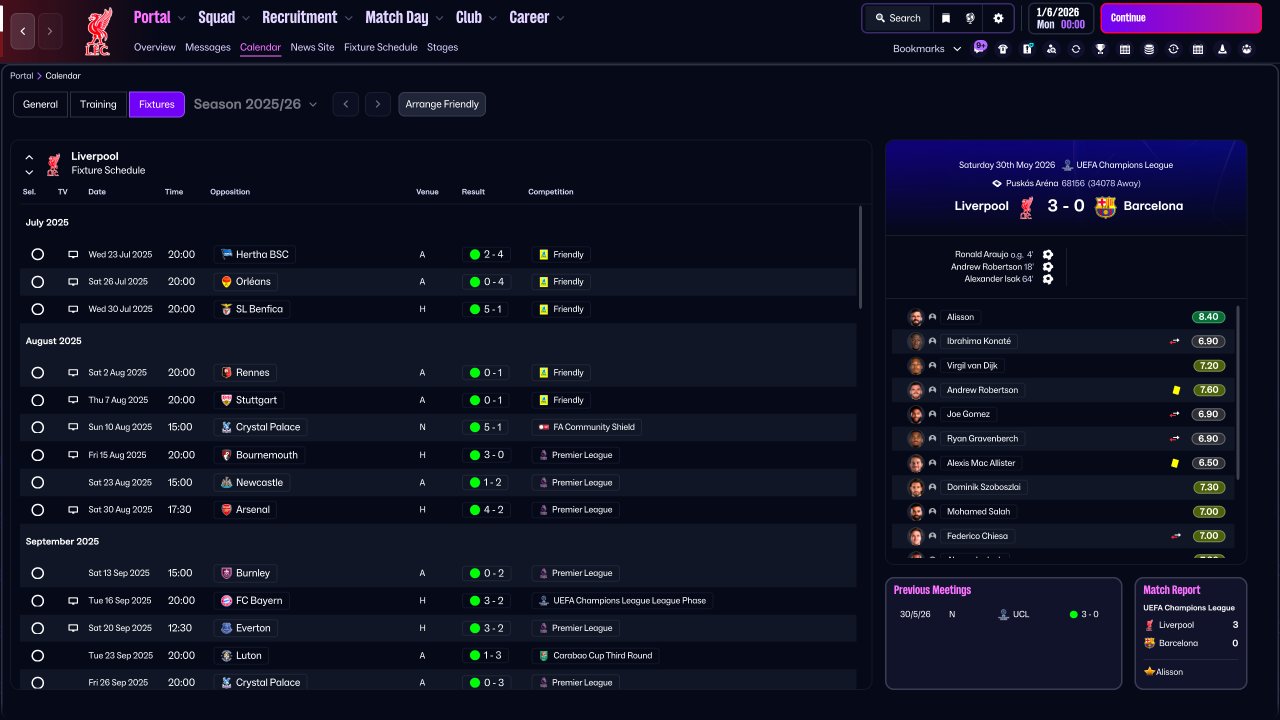
Task: Open the trophy bookmark icon
Action: click(1100, 49)
